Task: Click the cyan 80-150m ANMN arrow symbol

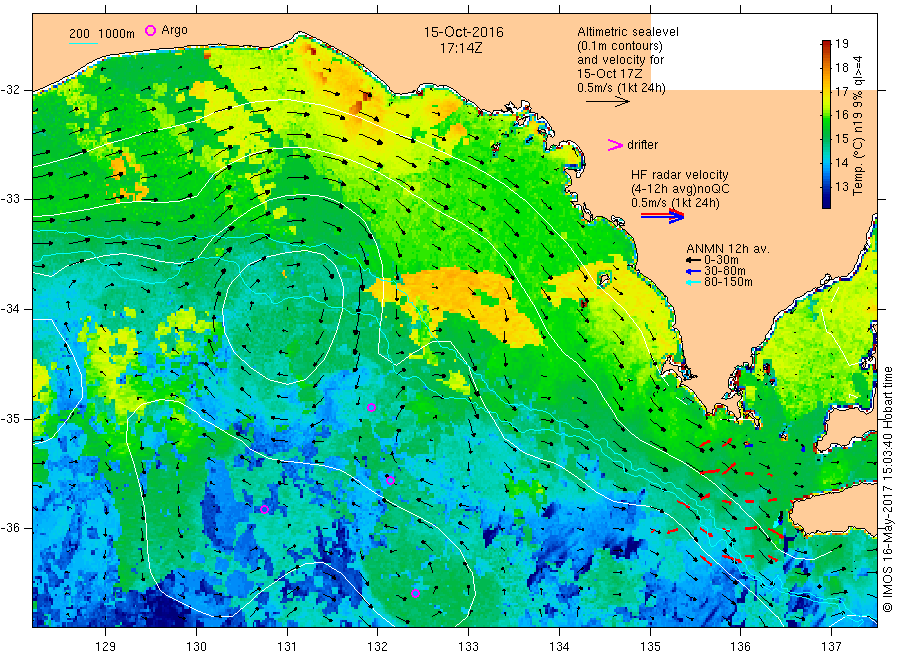Action: pyautogui.click(x=694, y=282)
